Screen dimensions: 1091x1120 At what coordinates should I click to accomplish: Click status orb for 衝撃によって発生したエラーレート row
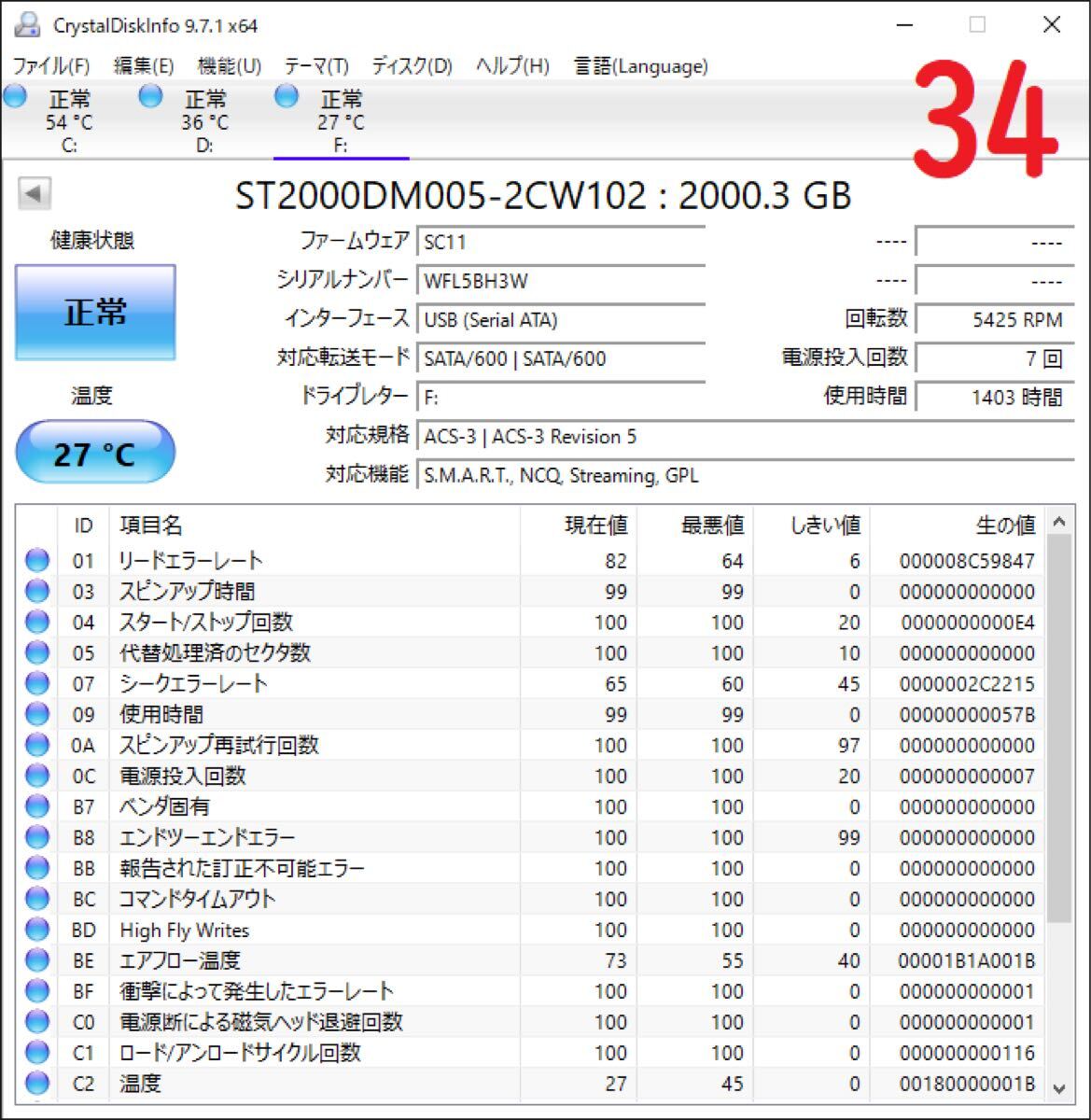(37, 992)
